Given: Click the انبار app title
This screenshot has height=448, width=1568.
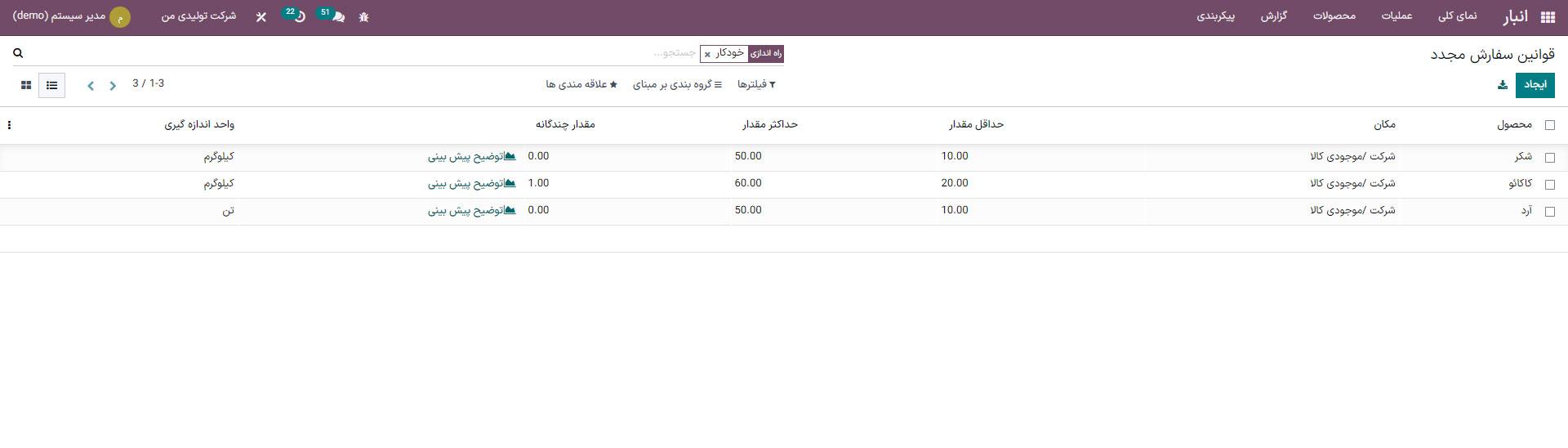Looking at the screenshot, I should [1515, 17].
